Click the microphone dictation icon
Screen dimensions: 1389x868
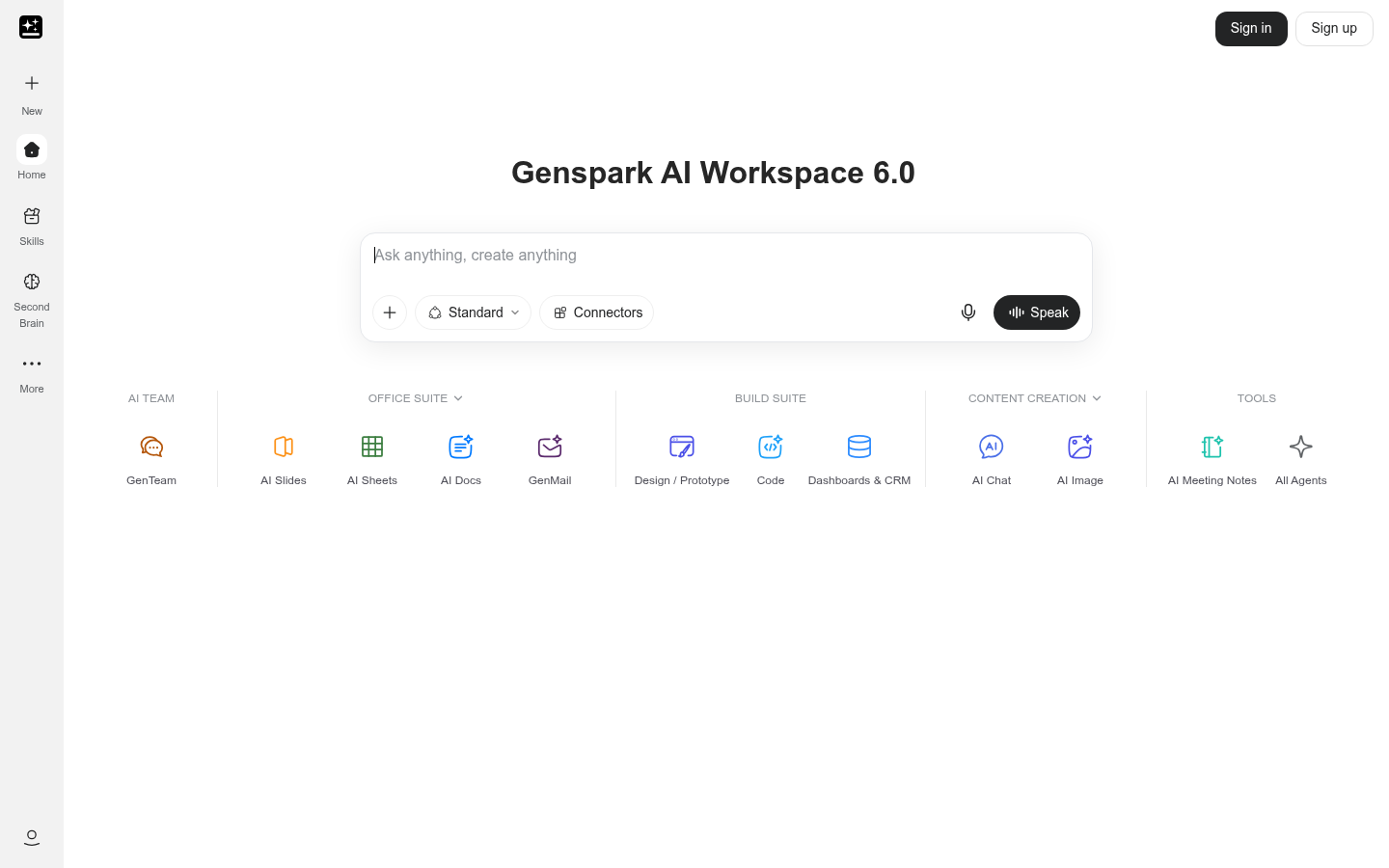click(968, 312)
